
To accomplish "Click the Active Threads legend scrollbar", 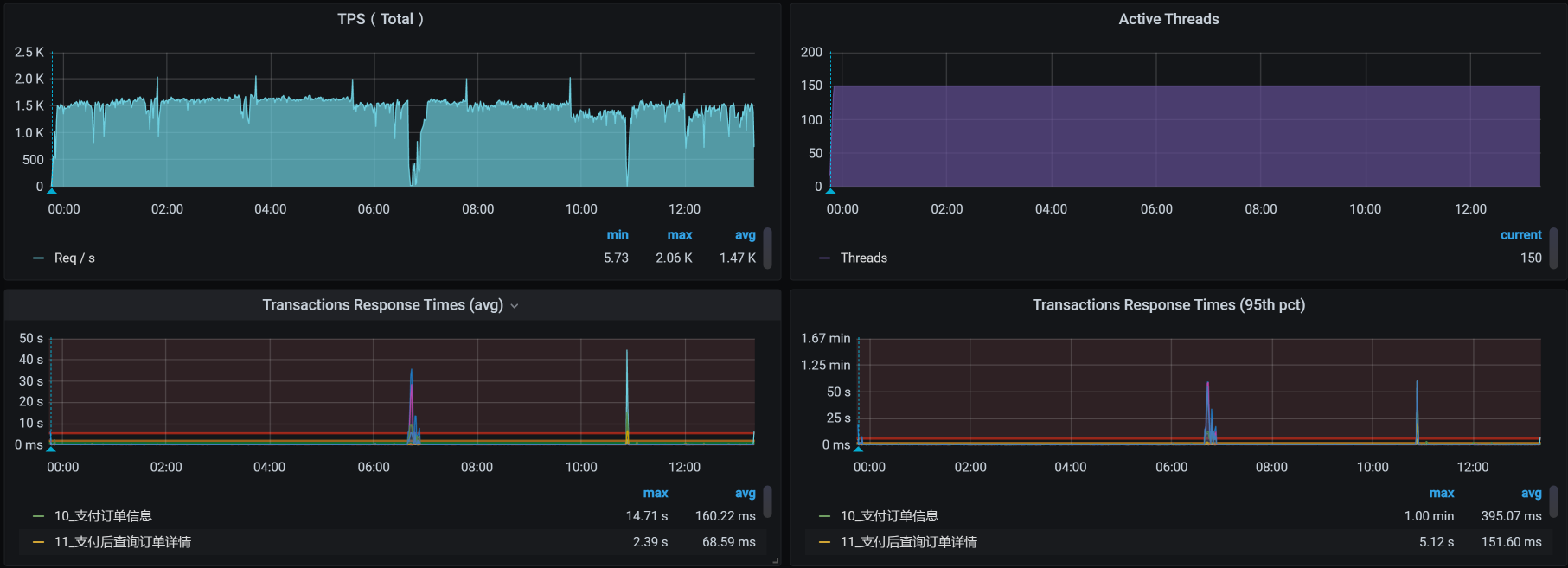I will 1553,248.
